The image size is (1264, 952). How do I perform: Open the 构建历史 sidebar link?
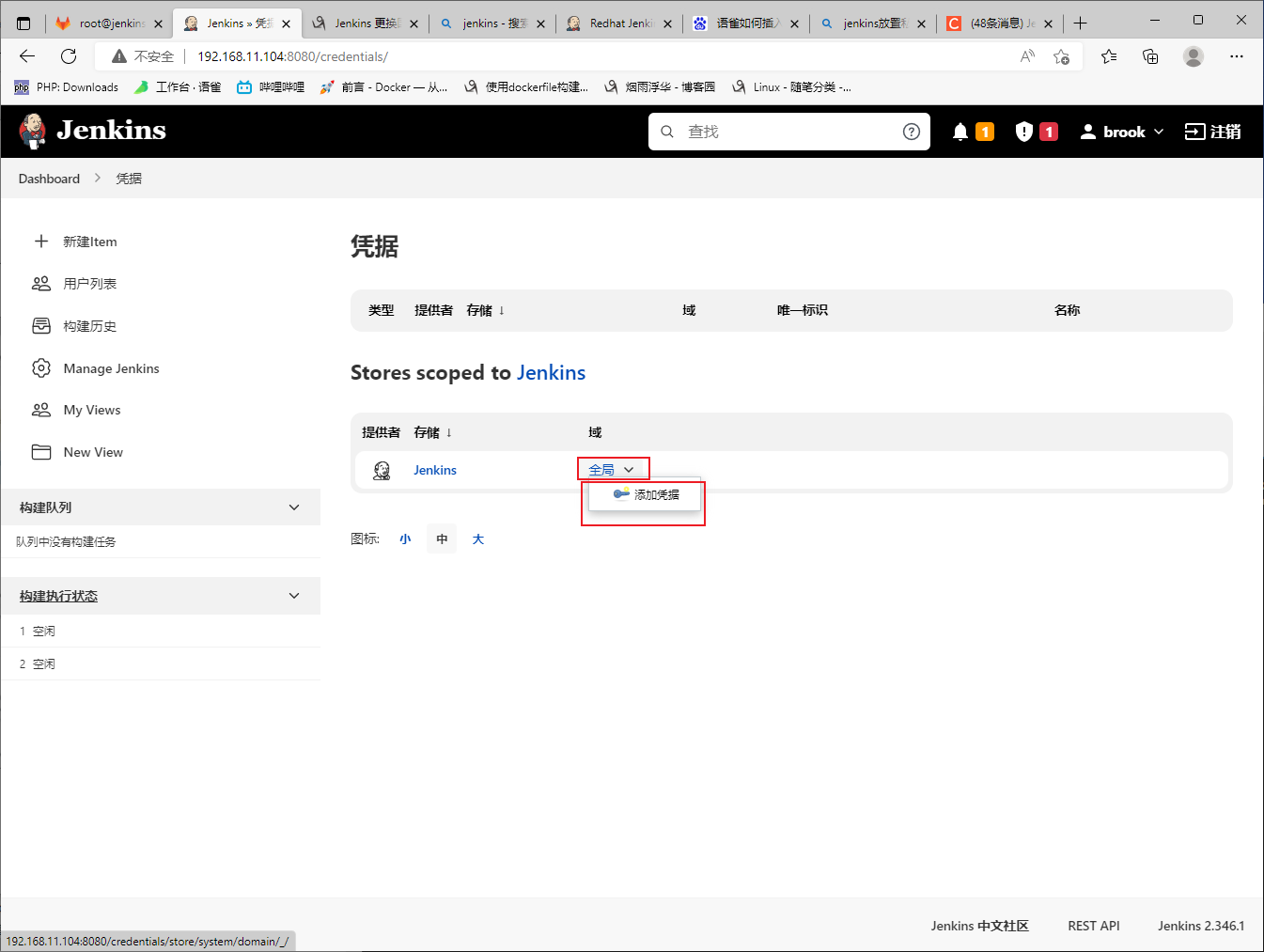(x=90, y=326)
